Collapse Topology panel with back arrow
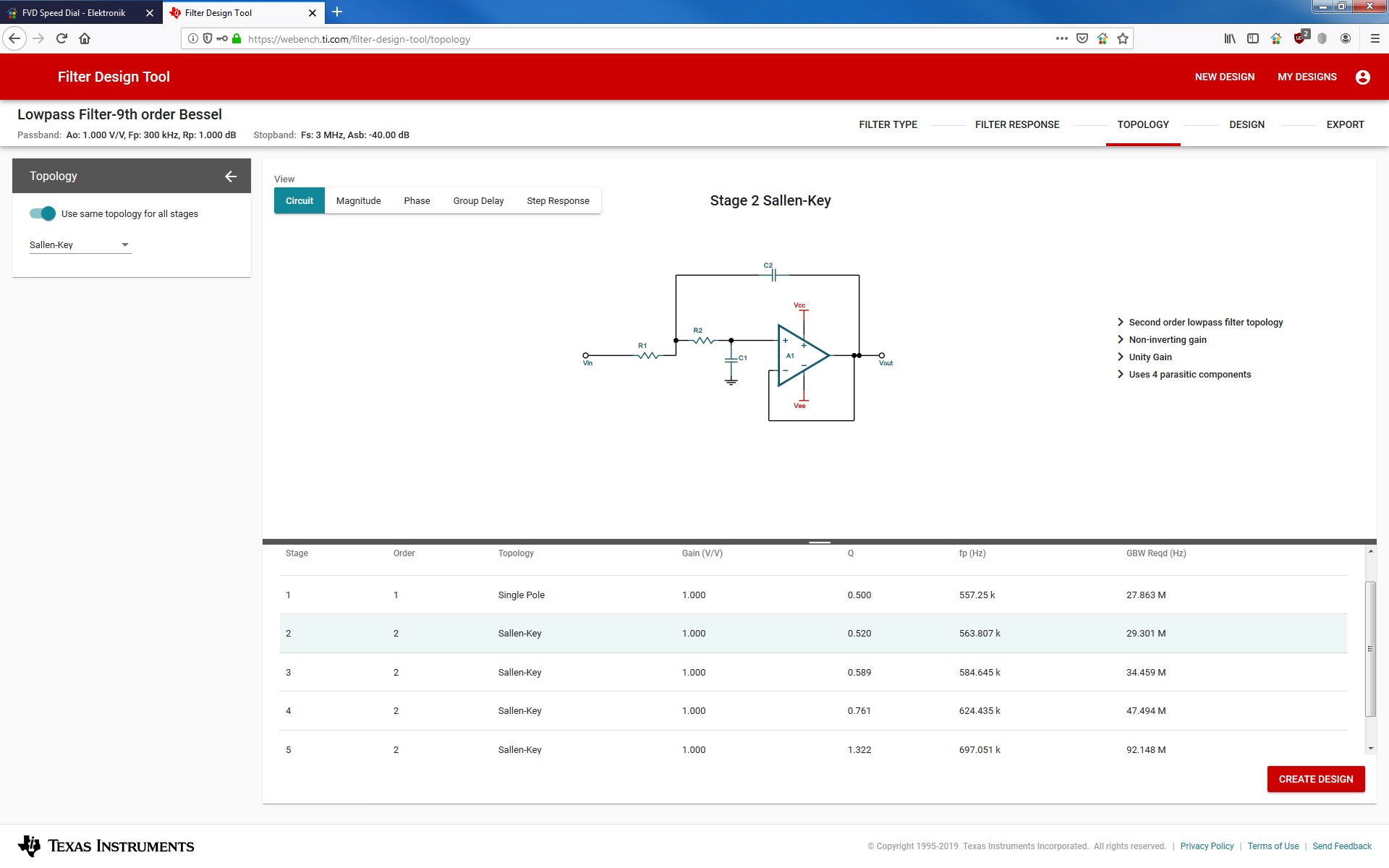This screenshot has height=868, width=1389. pyautogui.click(x=230, y=176)
